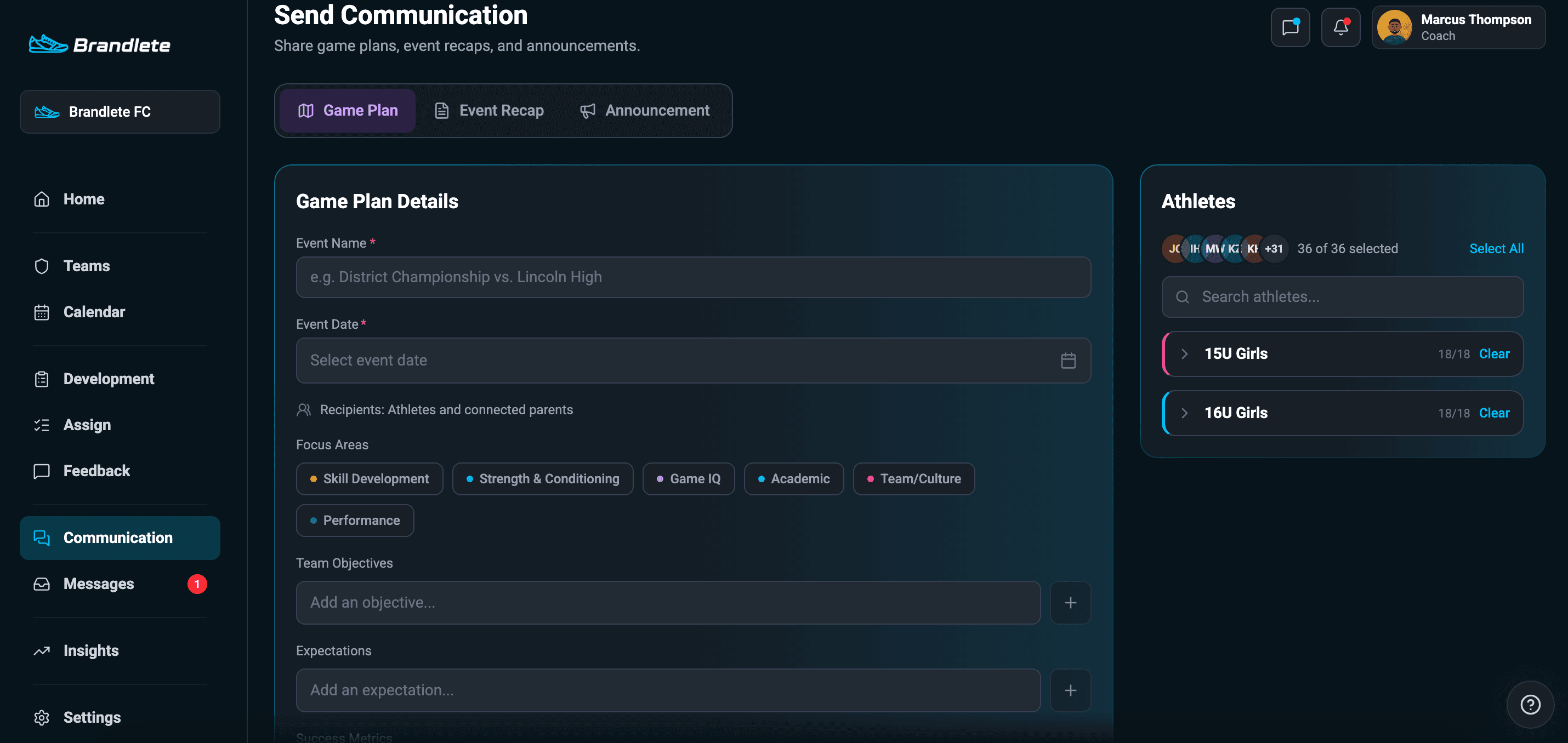1568x743 pixels.
Task: Toggle the Strength & Conditioning focus area
Action: click(543, 479)
